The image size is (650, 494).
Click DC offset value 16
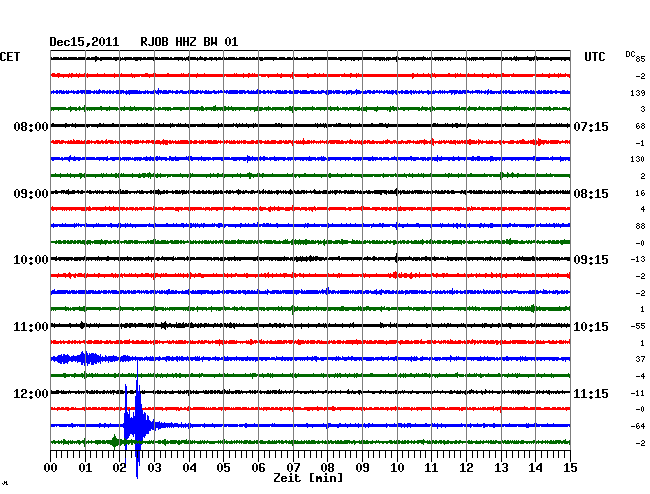click(x=640, y=193)
